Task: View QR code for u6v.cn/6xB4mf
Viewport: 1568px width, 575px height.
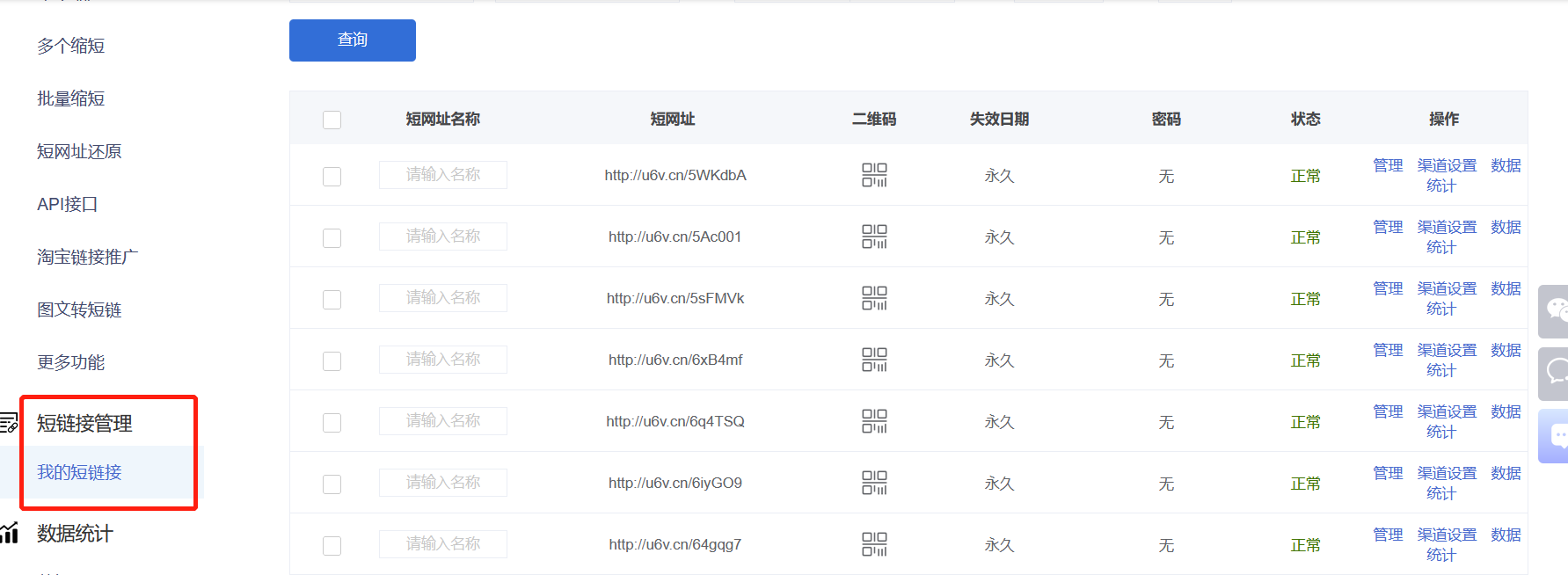Action: pyautogui.click(x=873, y=360)
